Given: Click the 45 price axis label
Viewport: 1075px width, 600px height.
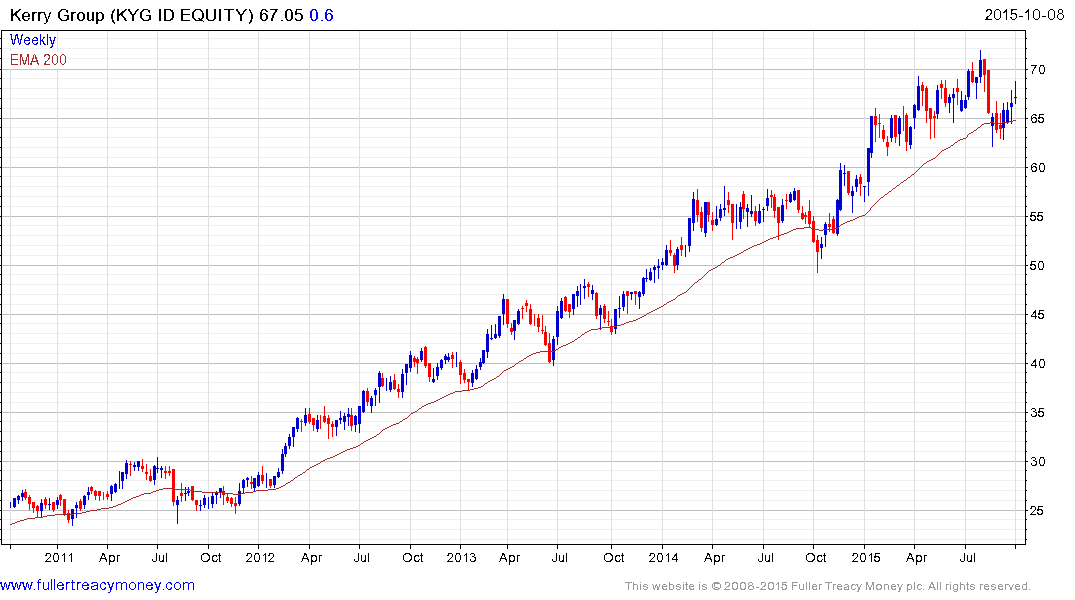Looking at the screenshot, I should pyautogui.click(x=1037, y=315).
